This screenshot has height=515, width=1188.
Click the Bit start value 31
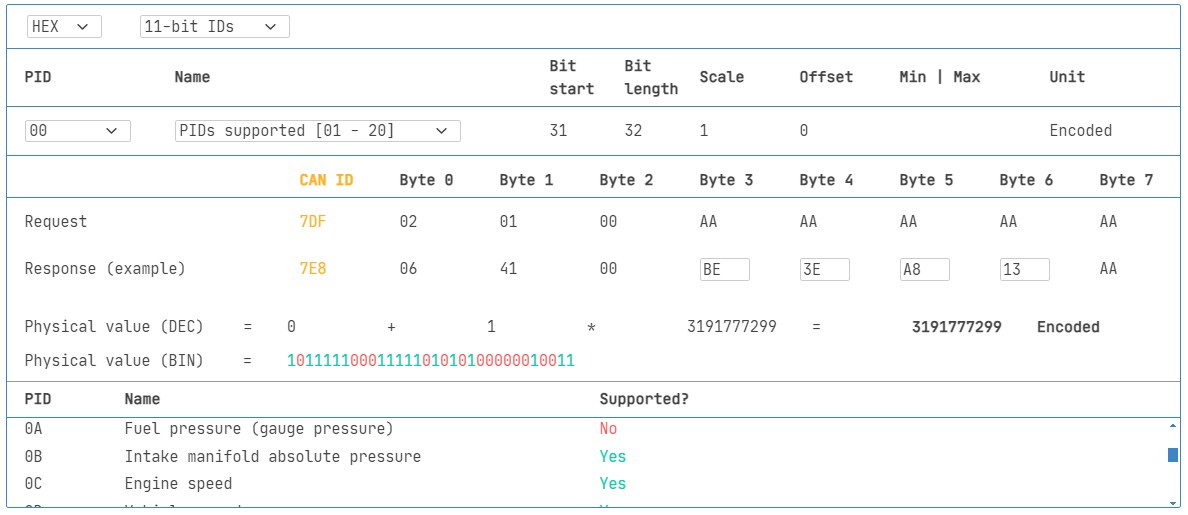tap(558, 130)
